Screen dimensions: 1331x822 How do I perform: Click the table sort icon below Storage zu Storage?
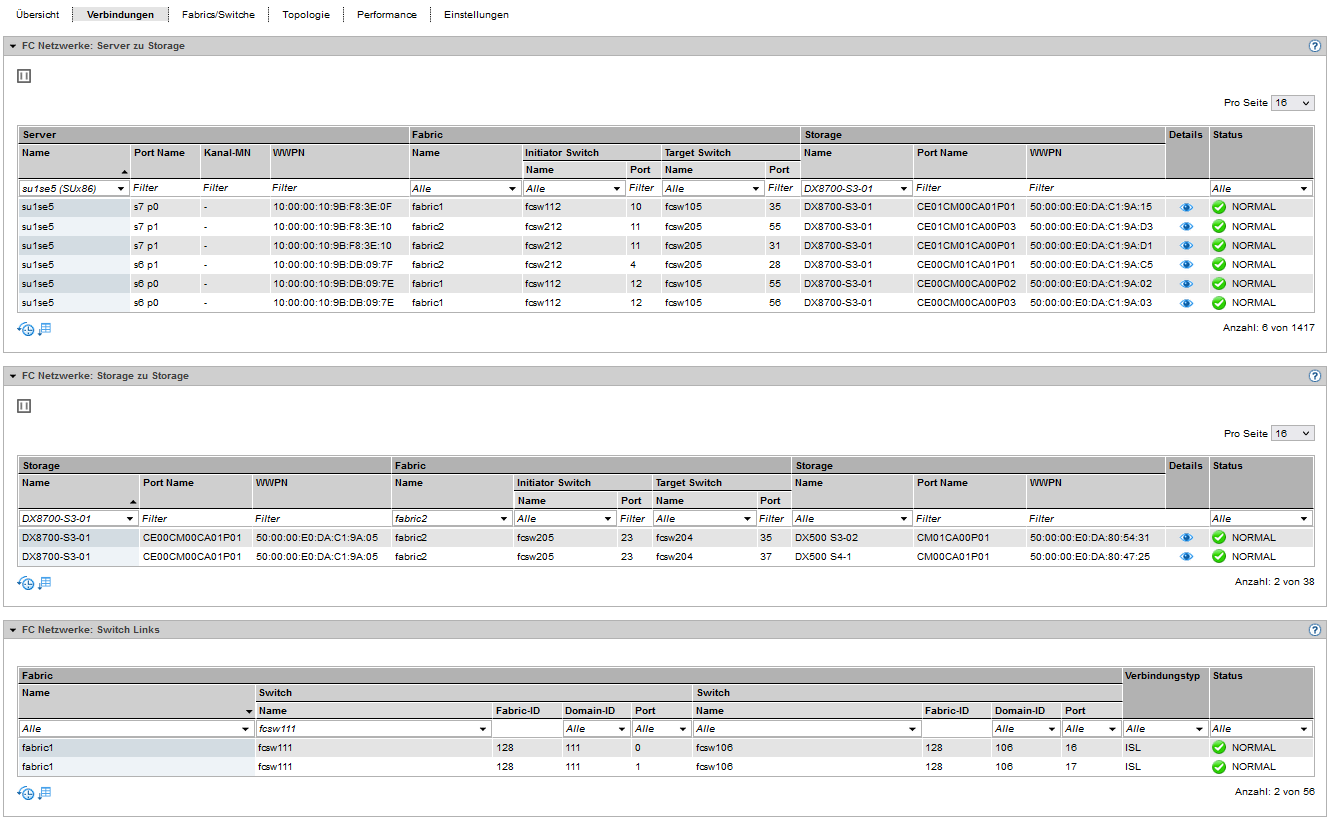tap(44, 583)
